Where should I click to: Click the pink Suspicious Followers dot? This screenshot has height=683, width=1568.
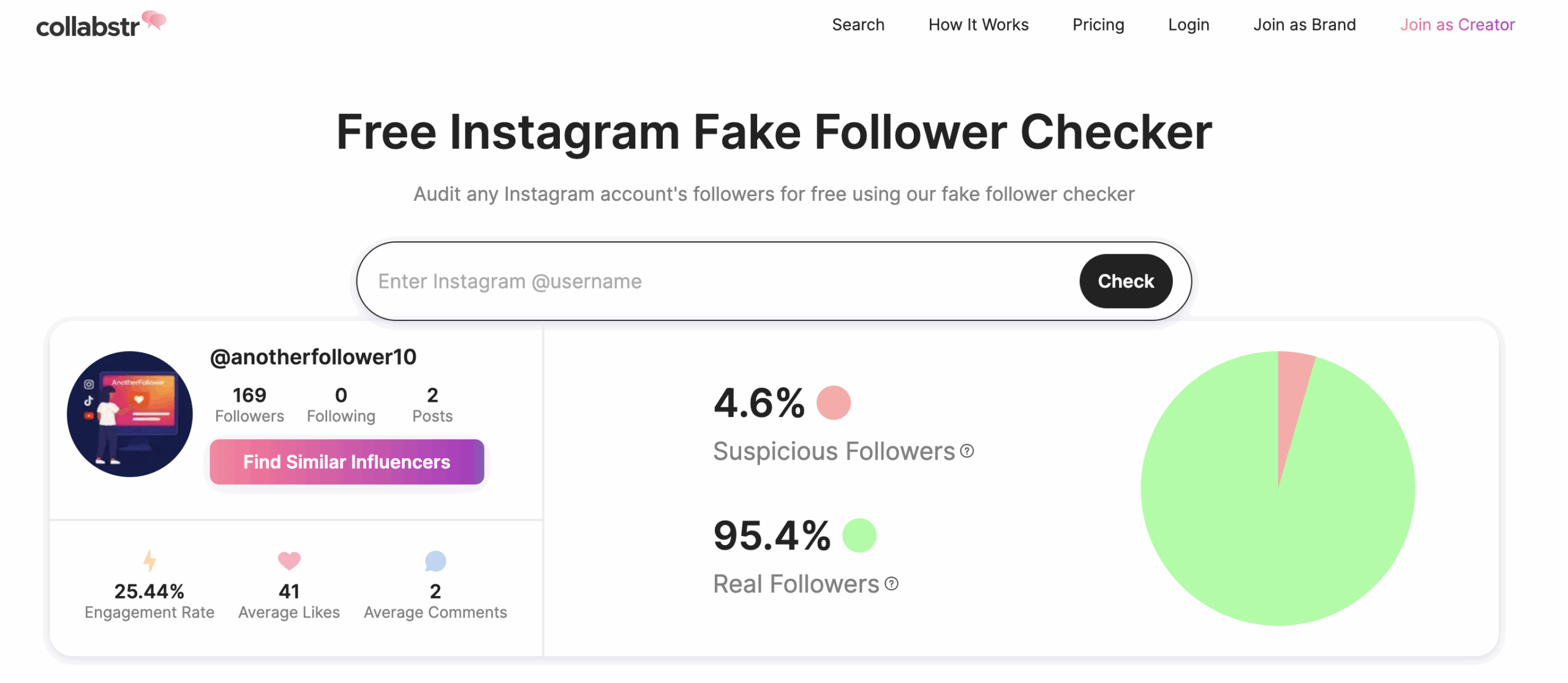pos(834,403)
